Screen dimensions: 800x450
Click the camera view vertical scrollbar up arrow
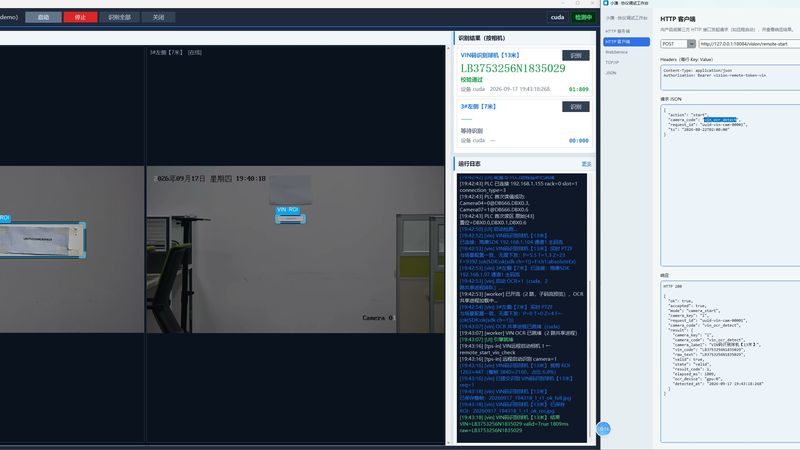coord(448,48)
